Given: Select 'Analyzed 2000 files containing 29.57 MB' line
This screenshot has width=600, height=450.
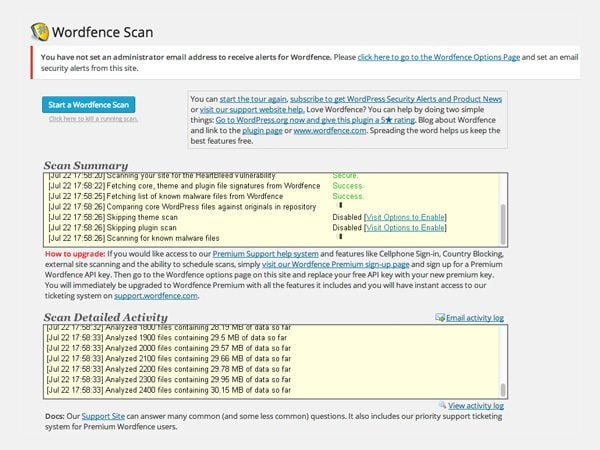Looking at the screenshot, I should [x=168, y=348].
